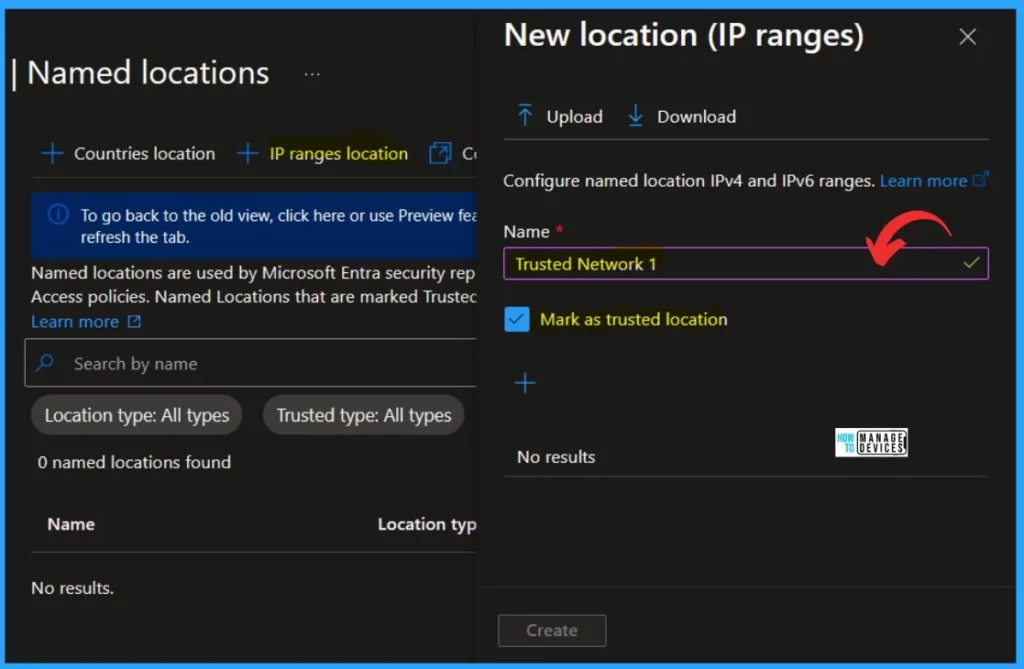Add an IP ranges location
This screenshot has width=1024, height=669.
[x=322, y=154]
